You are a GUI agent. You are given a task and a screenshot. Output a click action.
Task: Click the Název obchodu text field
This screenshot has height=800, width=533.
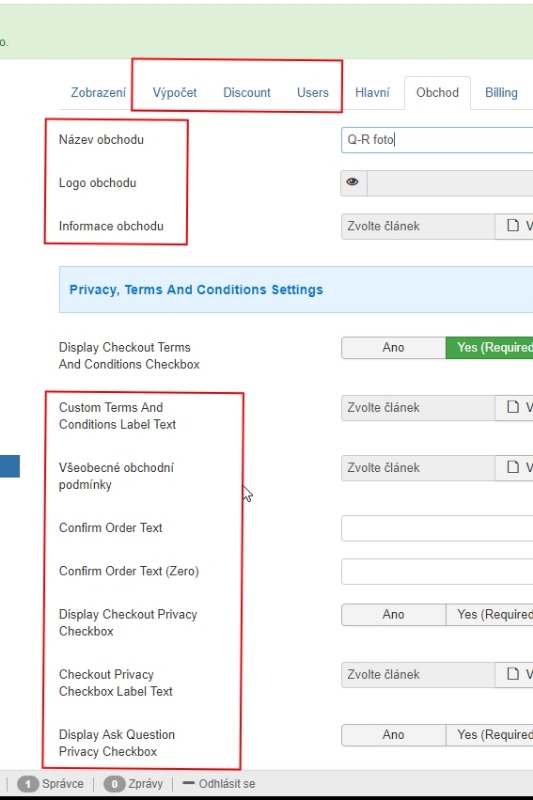437,140
